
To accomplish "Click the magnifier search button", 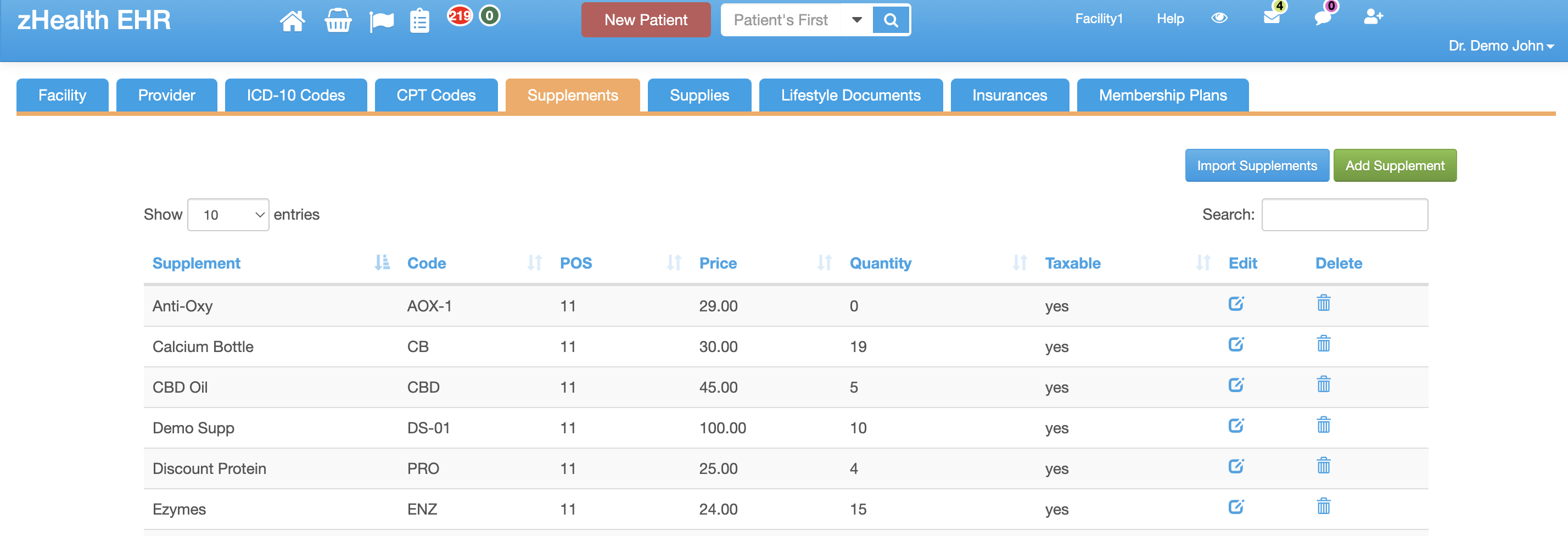I will [x=891, y=20].
